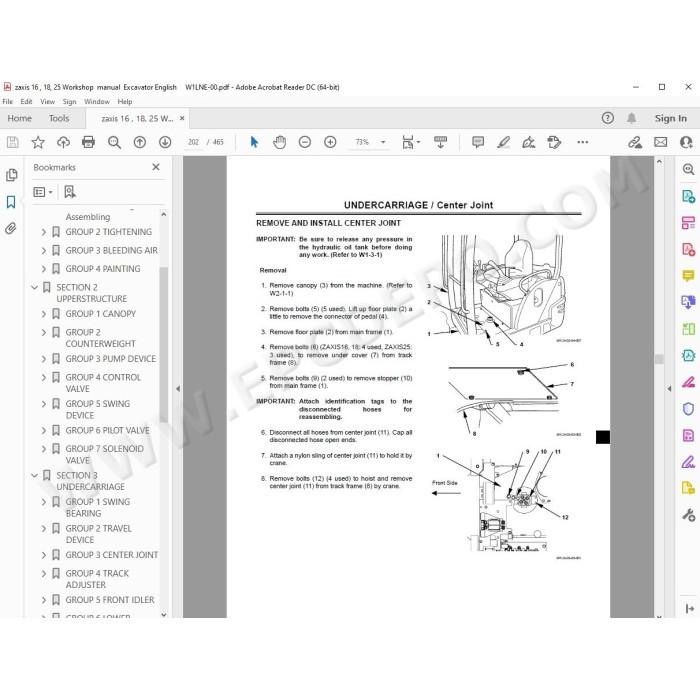Viewport: 700px width, 700px height.
Task: Select the highlighter pen tool
Action: click(504, 142)
